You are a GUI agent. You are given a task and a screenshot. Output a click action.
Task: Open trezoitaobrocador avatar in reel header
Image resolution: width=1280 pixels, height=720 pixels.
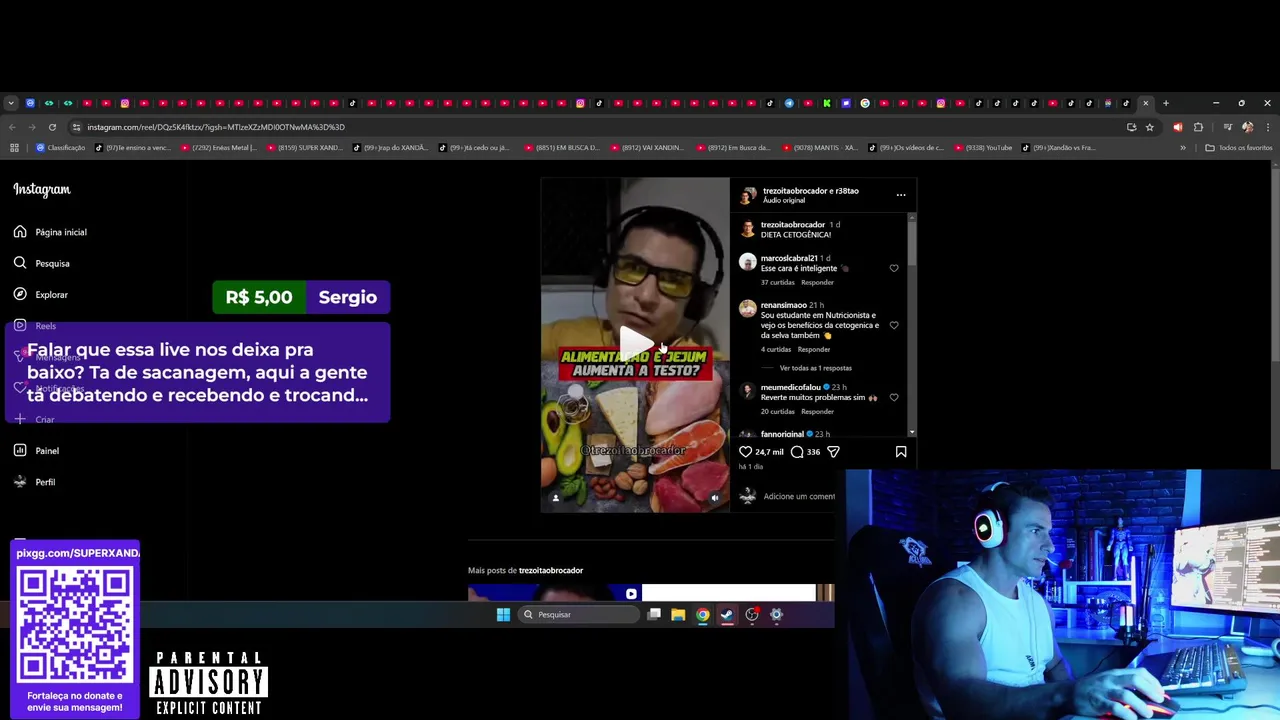(x=747, y=195)
